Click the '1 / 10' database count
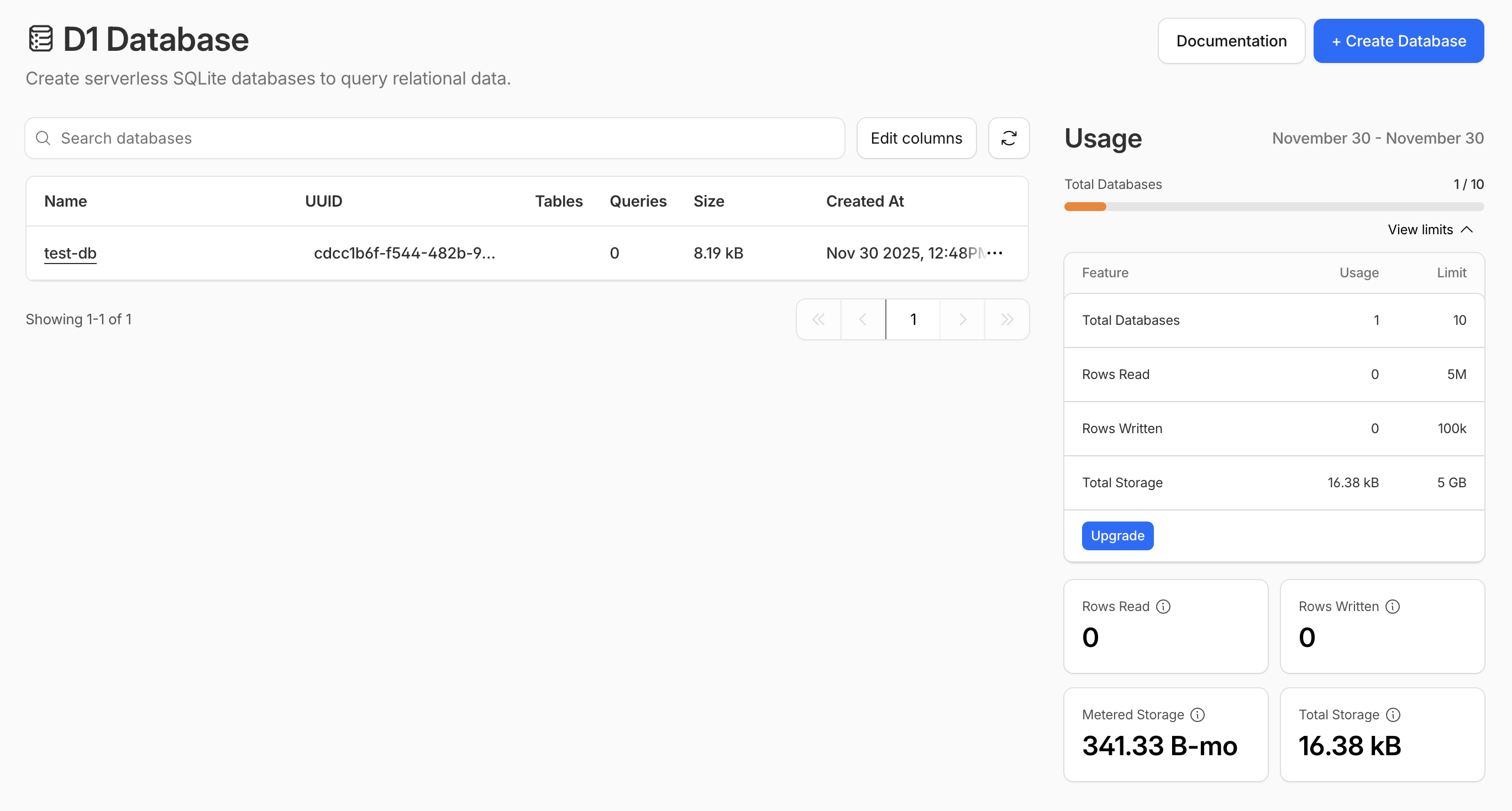Image resolution: width=1512 pixels, height=811 pixels. point(1468,185)
